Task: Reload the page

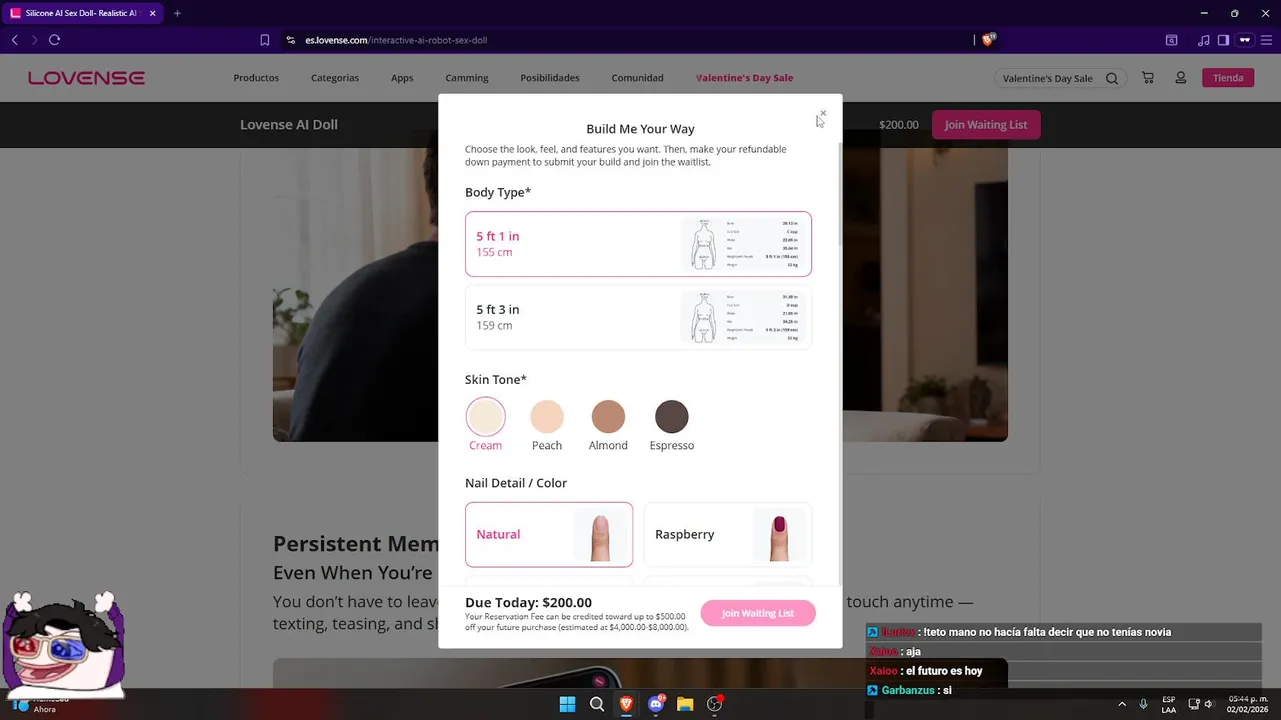Action: click(55, 40)
